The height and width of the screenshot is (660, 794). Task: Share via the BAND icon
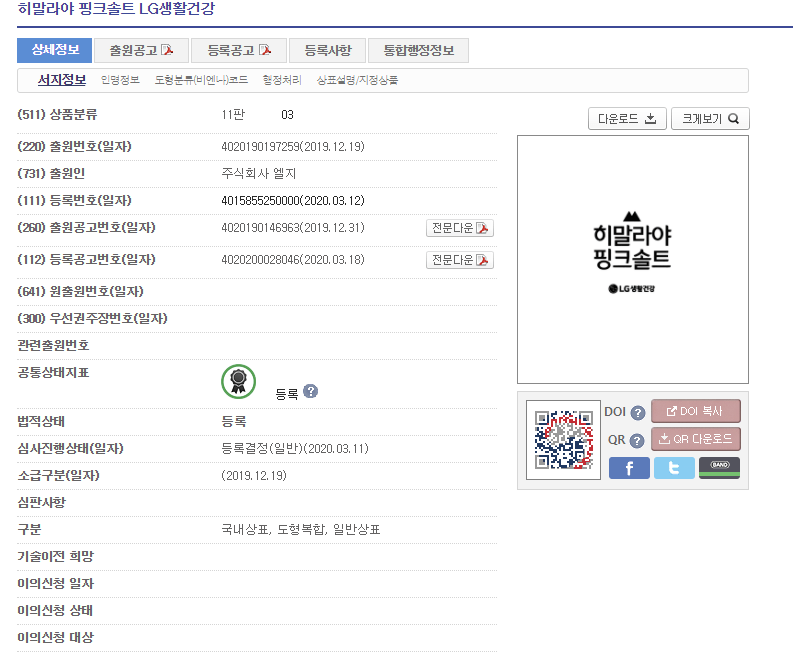719,468
